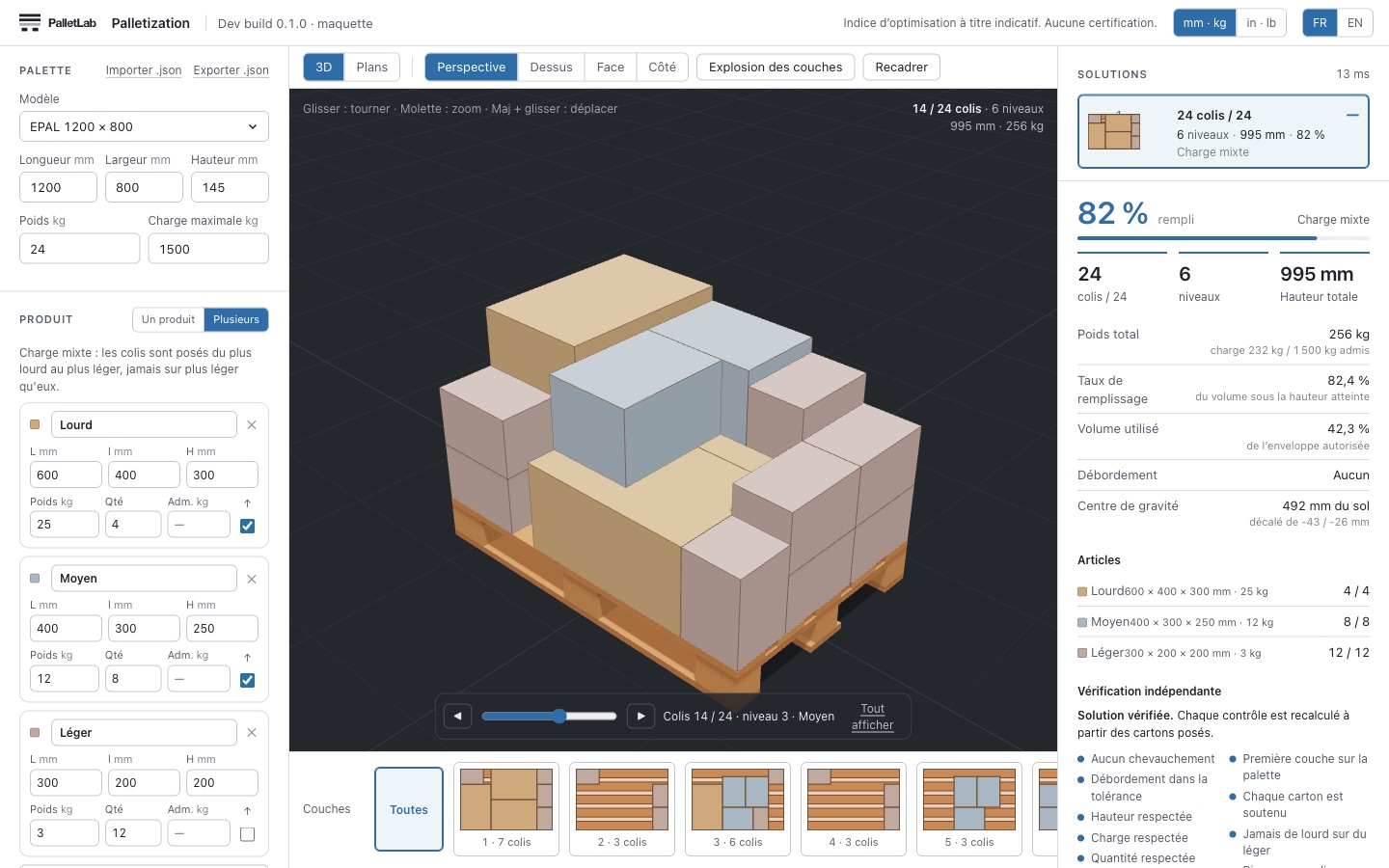Click the Léger color swatch
The width and height of the screenshot is (1389, 868).
(35, 733)
